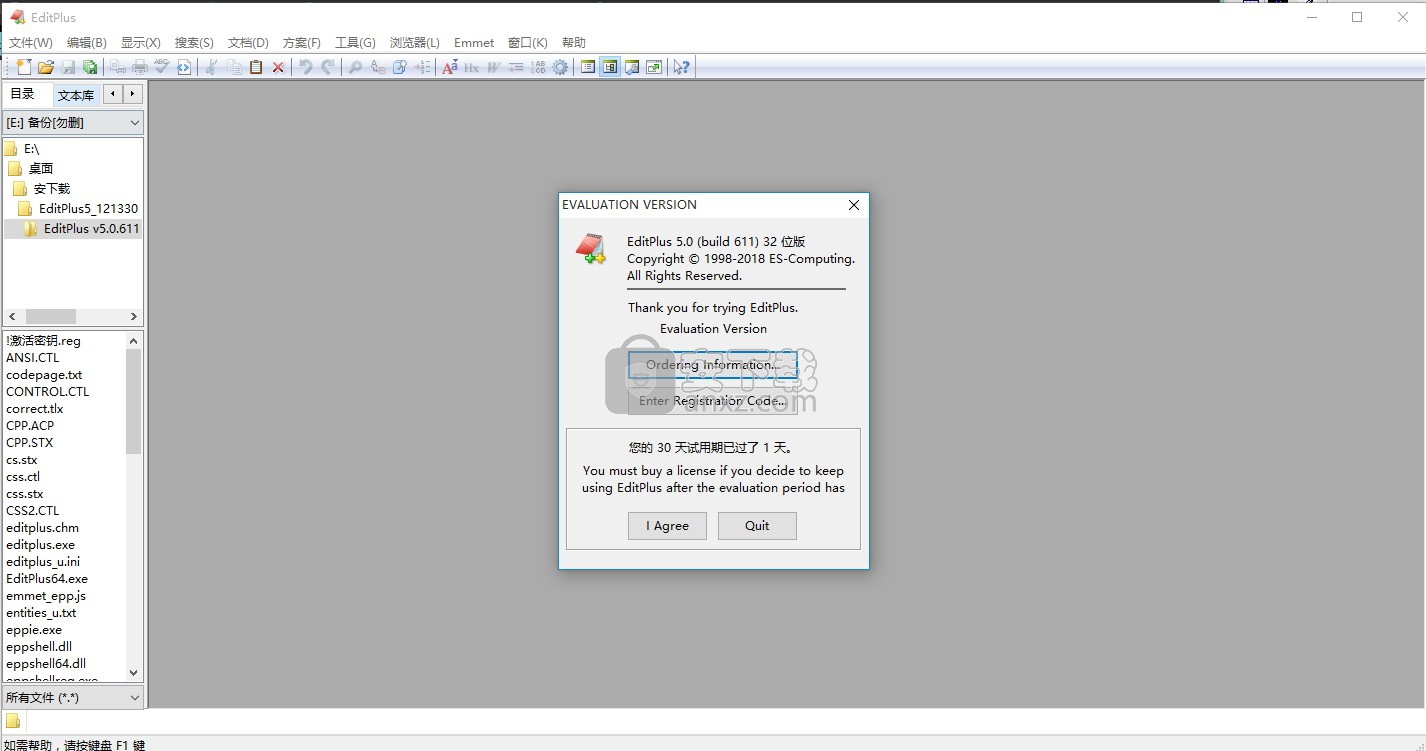1426x751 pixels.
Task: Click the Save floppy disk icon
Action: [68, 67]
